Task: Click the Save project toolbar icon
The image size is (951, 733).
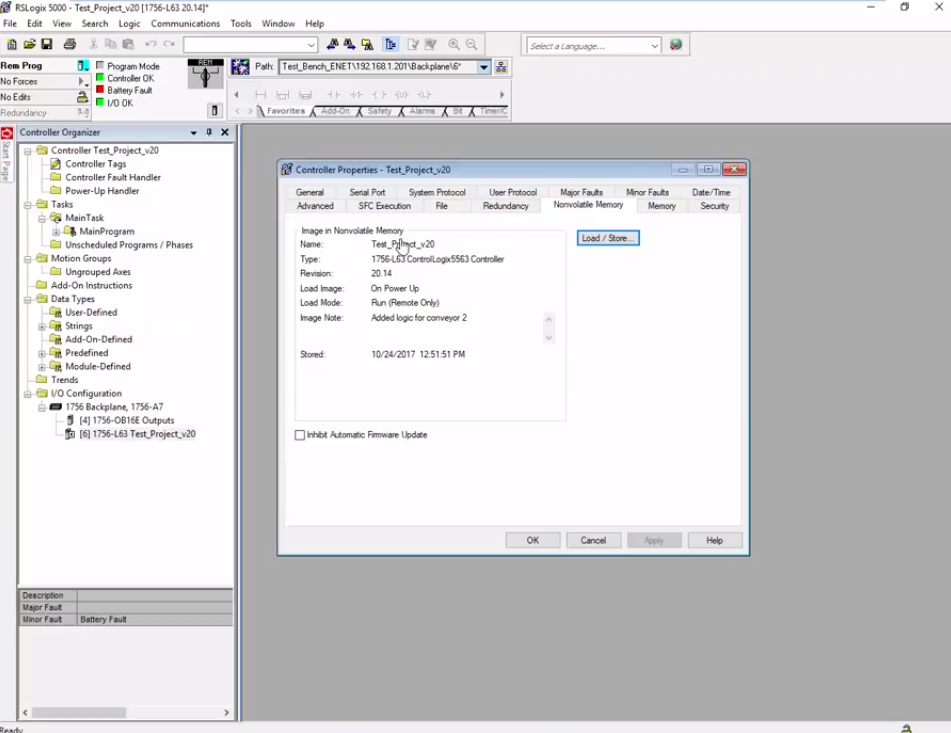Action: pos(47,45)
